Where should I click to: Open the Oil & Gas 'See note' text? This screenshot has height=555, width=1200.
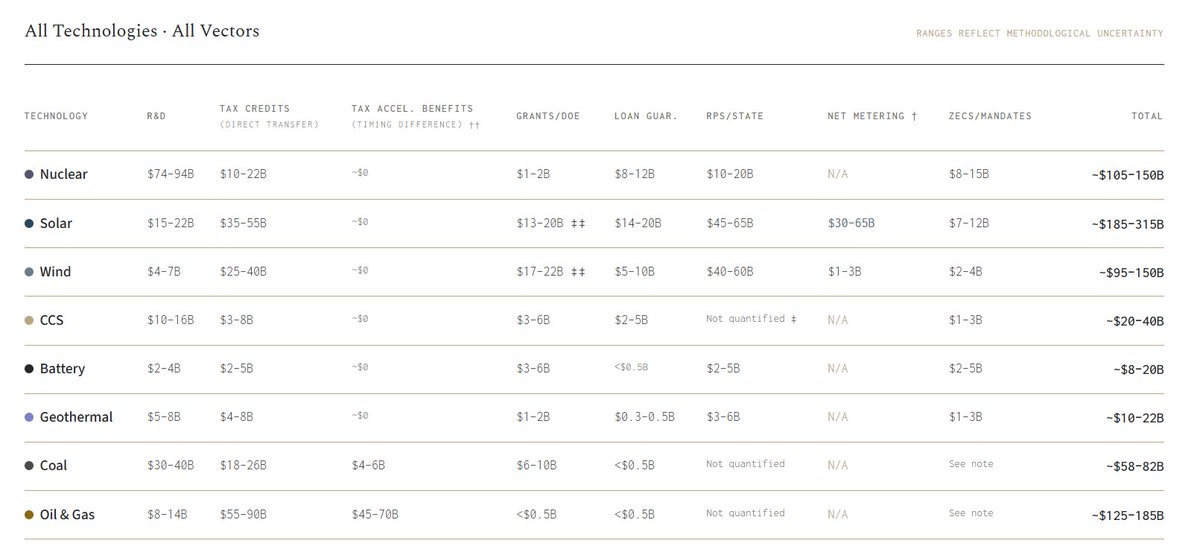(x=971, y=513)
